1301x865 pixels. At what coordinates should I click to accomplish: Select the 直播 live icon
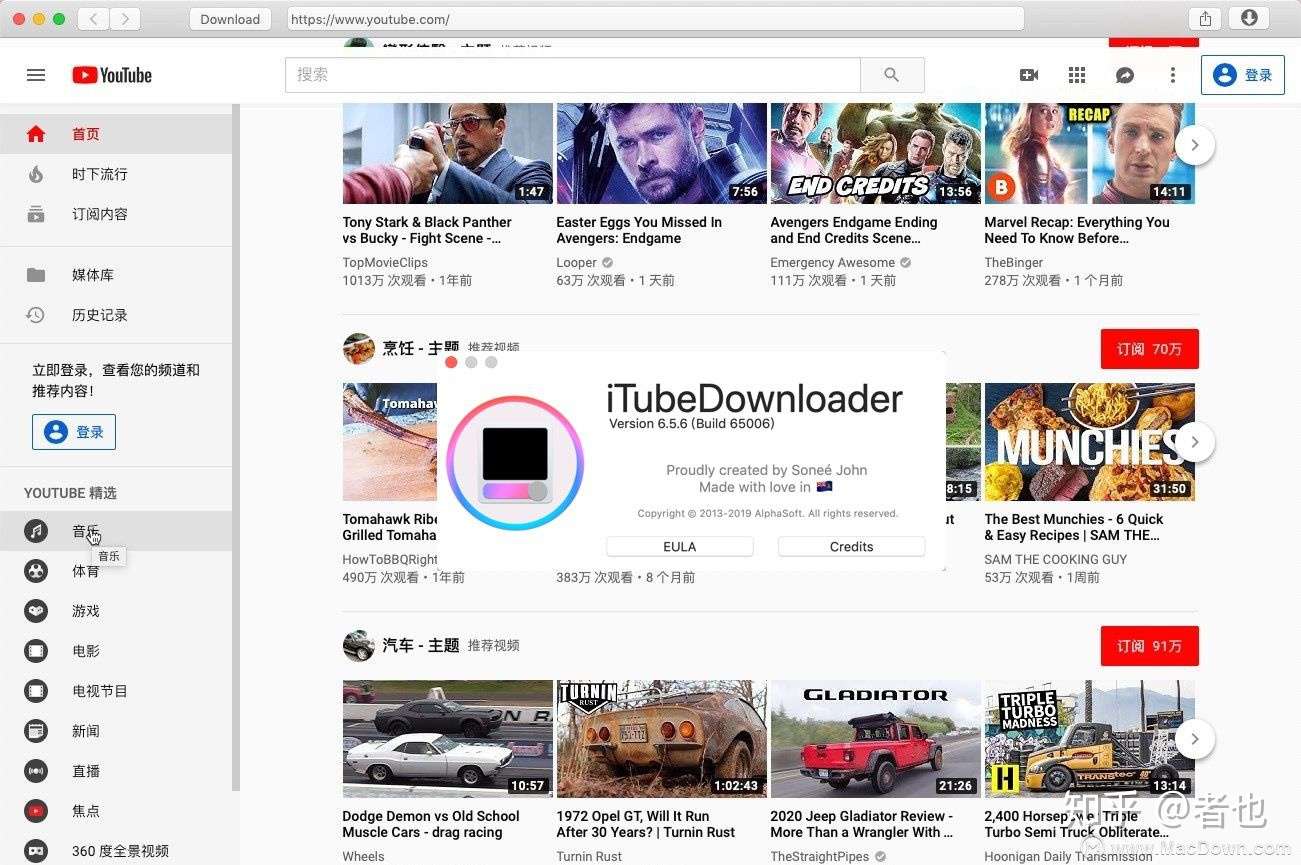tap(36, 771)
